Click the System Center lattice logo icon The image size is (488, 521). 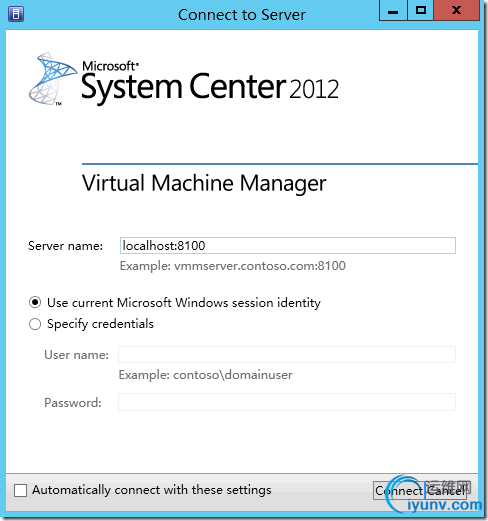tap(52, 79)
